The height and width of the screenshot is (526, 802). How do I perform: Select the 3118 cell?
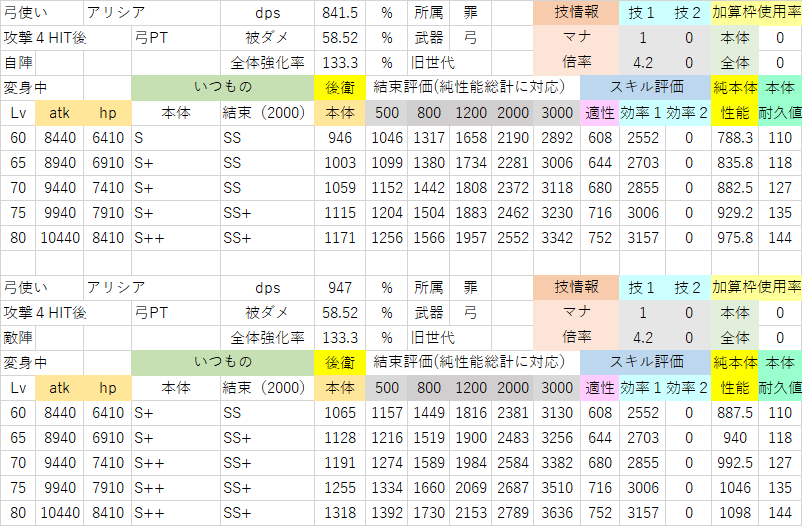click(556, 188)
